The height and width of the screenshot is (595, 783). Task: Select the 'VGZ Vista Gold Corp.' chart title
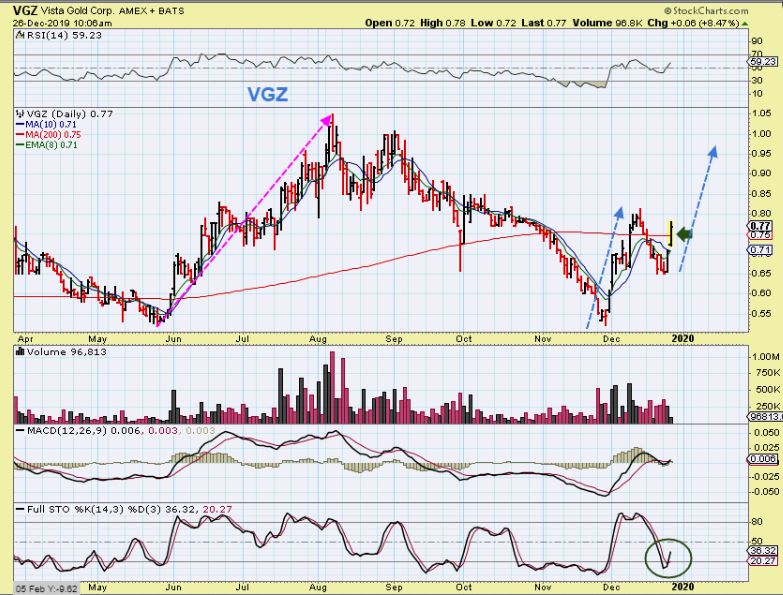point(63,10)
